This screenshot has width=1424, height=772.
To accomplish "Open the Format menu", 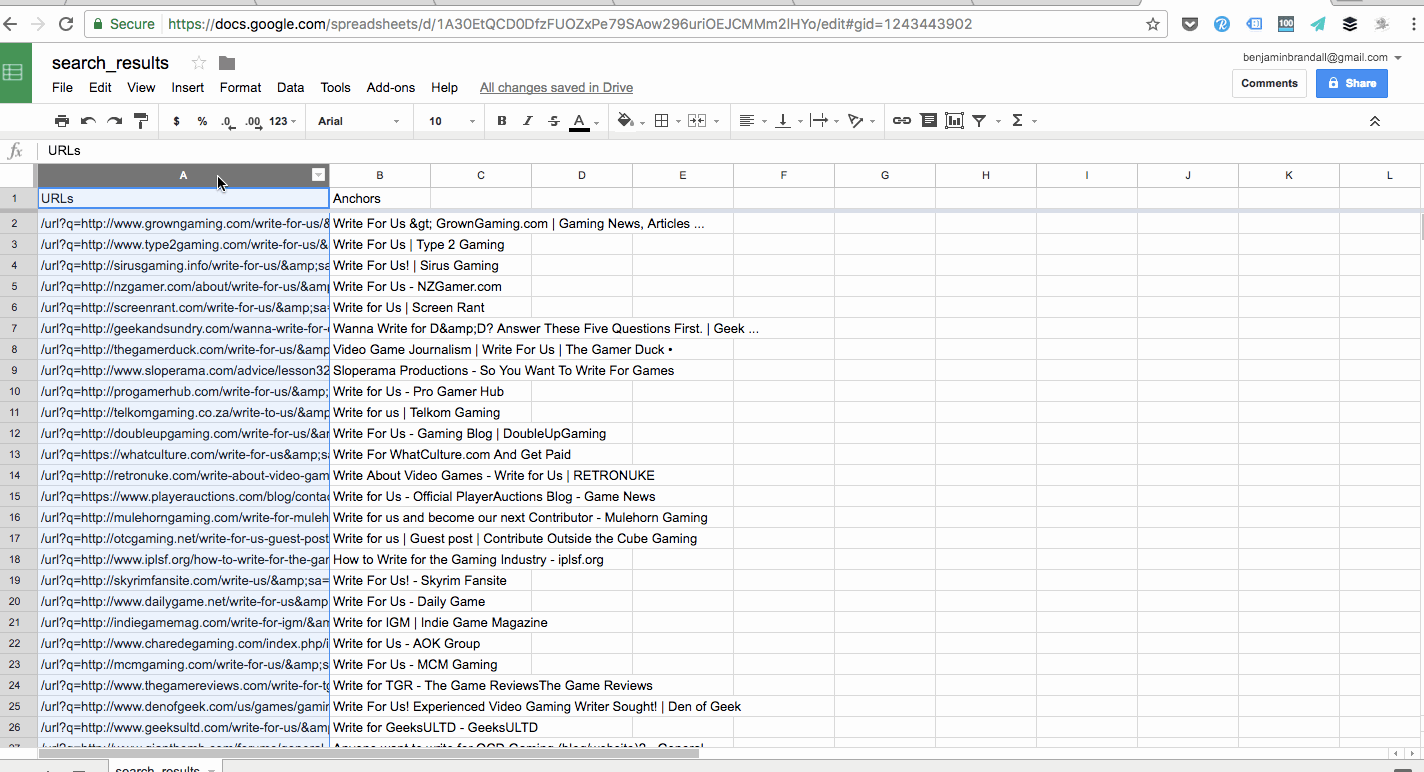I will coord(240,87).
